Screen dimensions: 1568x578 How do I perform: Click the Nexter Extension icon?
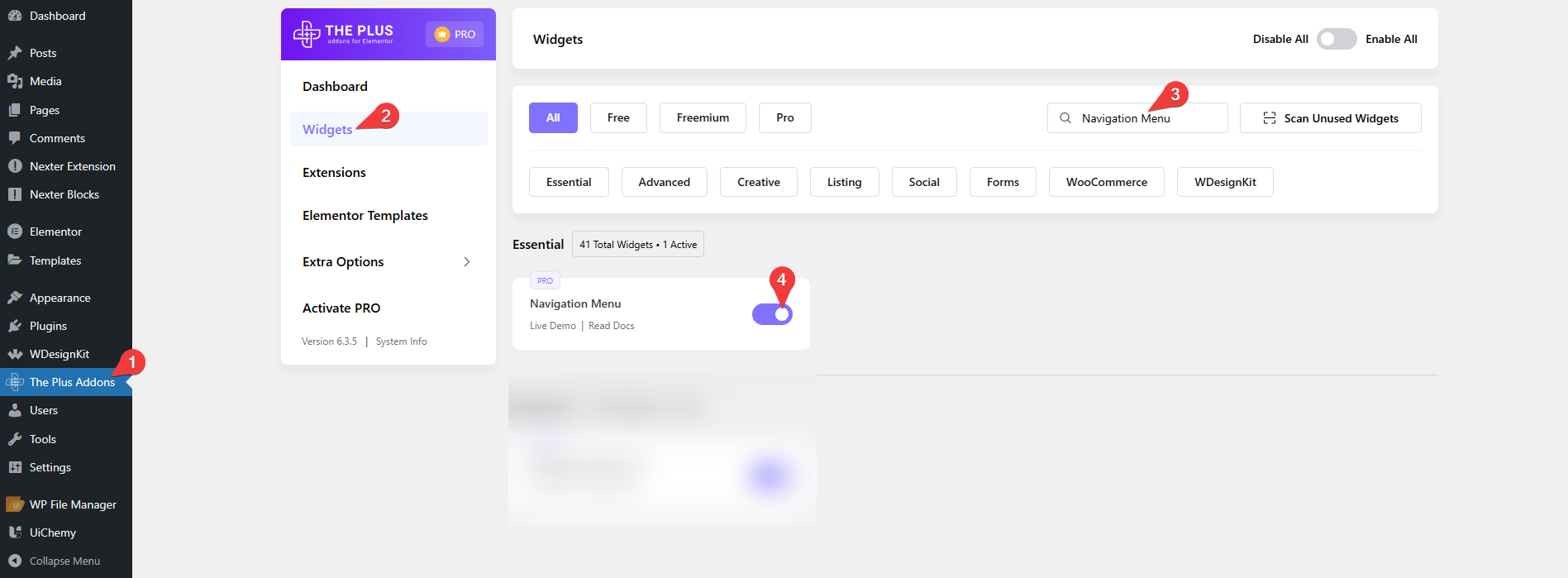coord(15,166)
